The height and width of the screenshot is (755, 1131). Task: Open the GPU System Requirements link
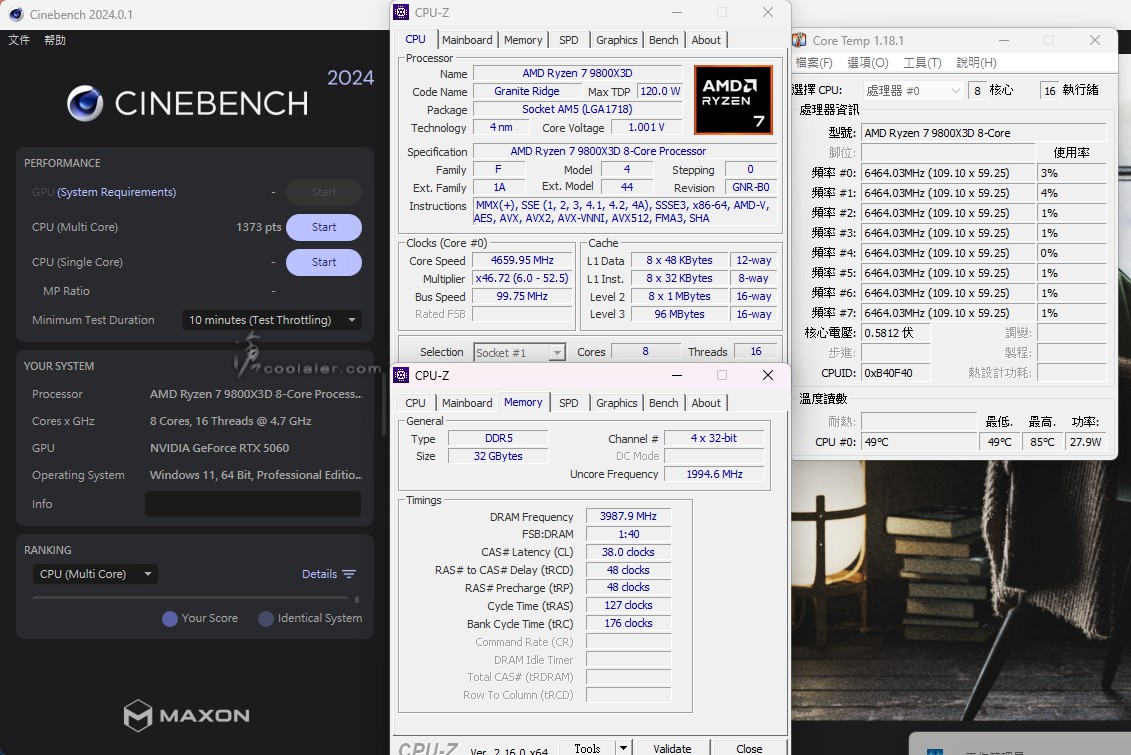[117, 193]
